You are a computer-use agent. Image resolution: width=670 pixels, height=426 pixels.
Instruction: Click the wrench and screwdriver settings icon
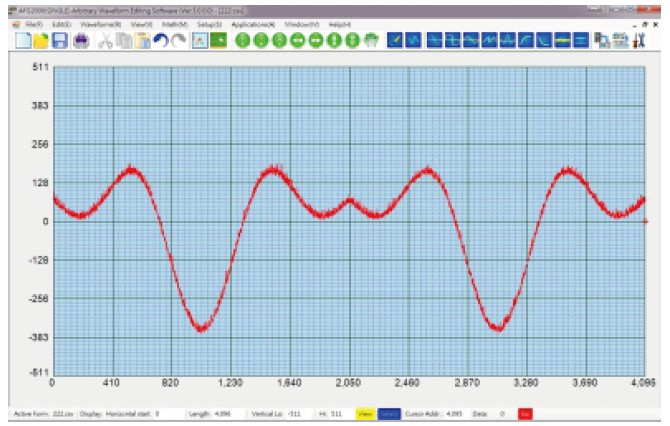click(639, 41)
